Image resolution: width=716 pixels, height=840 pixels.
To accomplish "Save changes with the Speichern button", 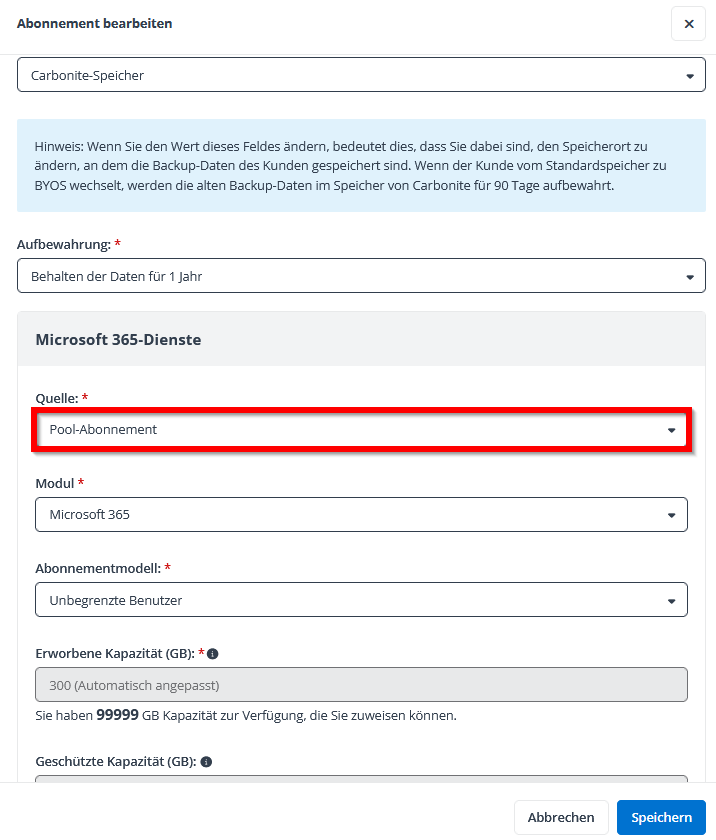I will point(661,817).
